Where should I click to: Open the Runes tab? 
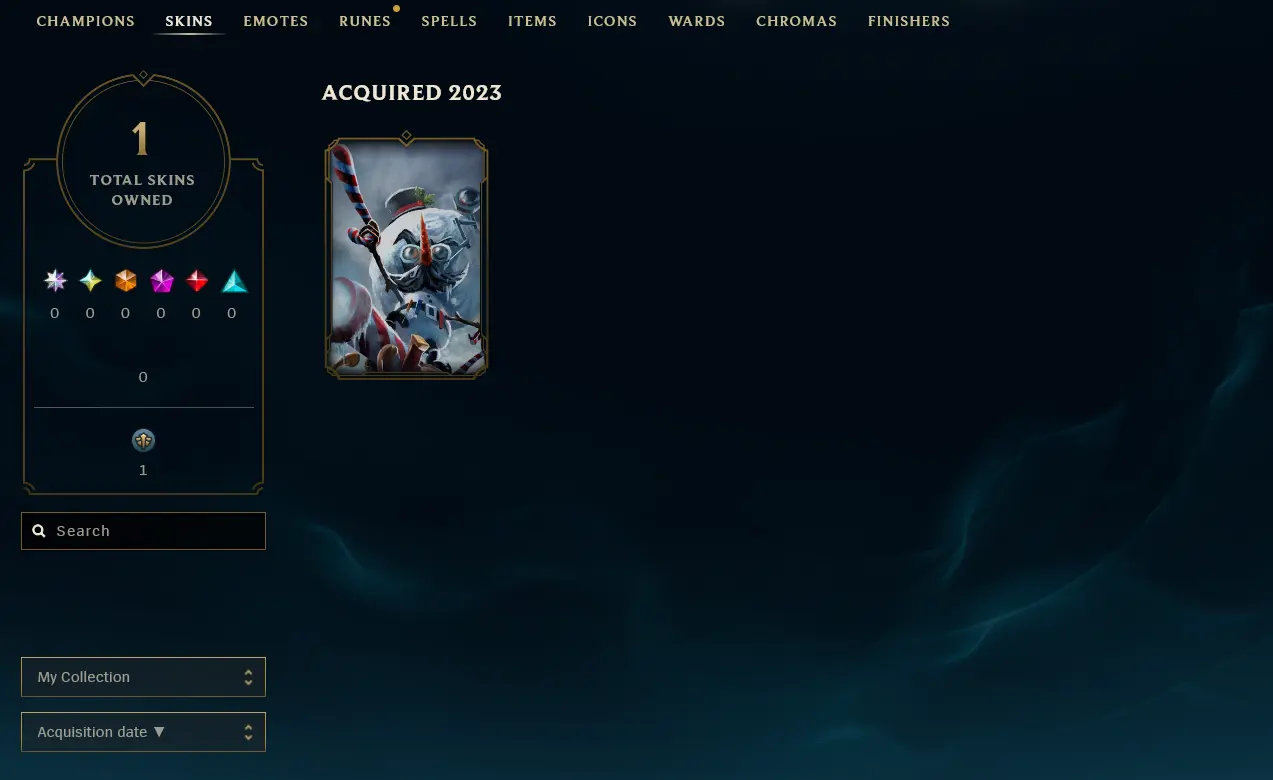[x=365, y=21]
